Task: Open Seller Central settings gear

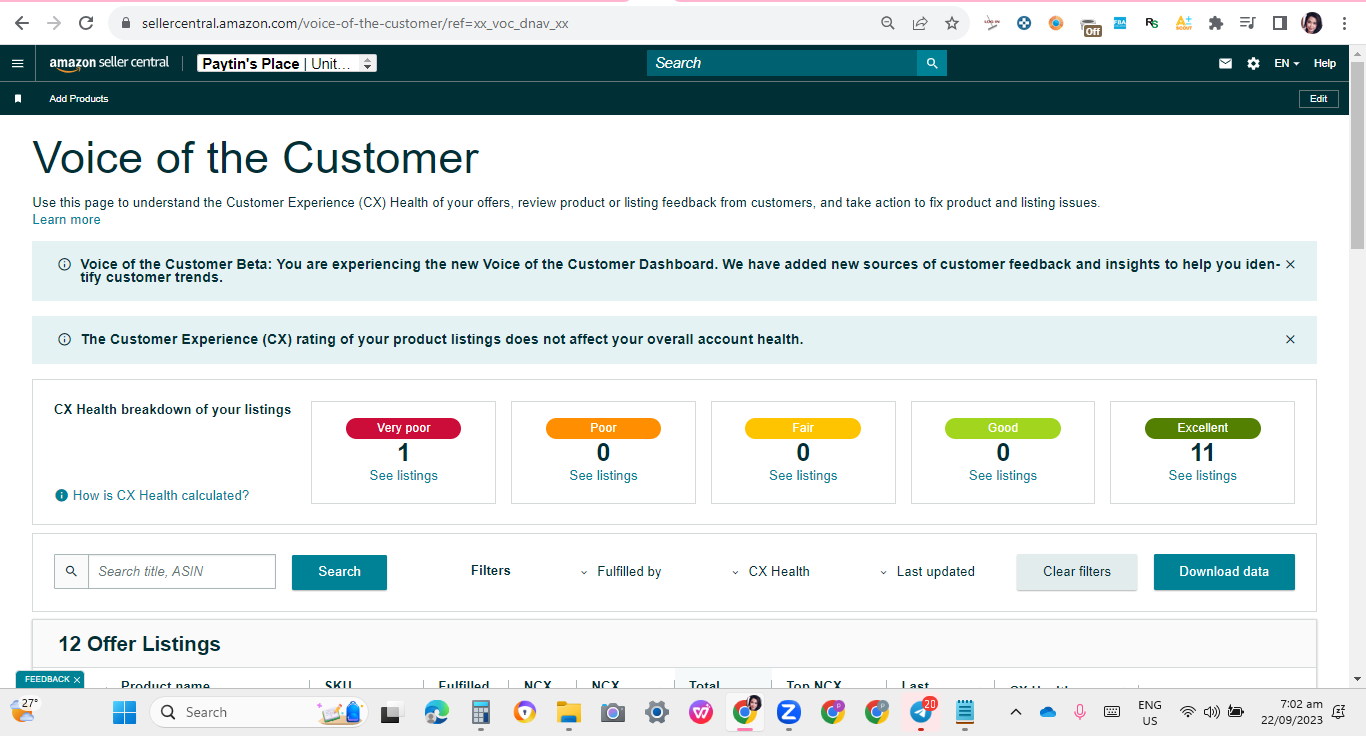Action: click(x=1253, y=63)
